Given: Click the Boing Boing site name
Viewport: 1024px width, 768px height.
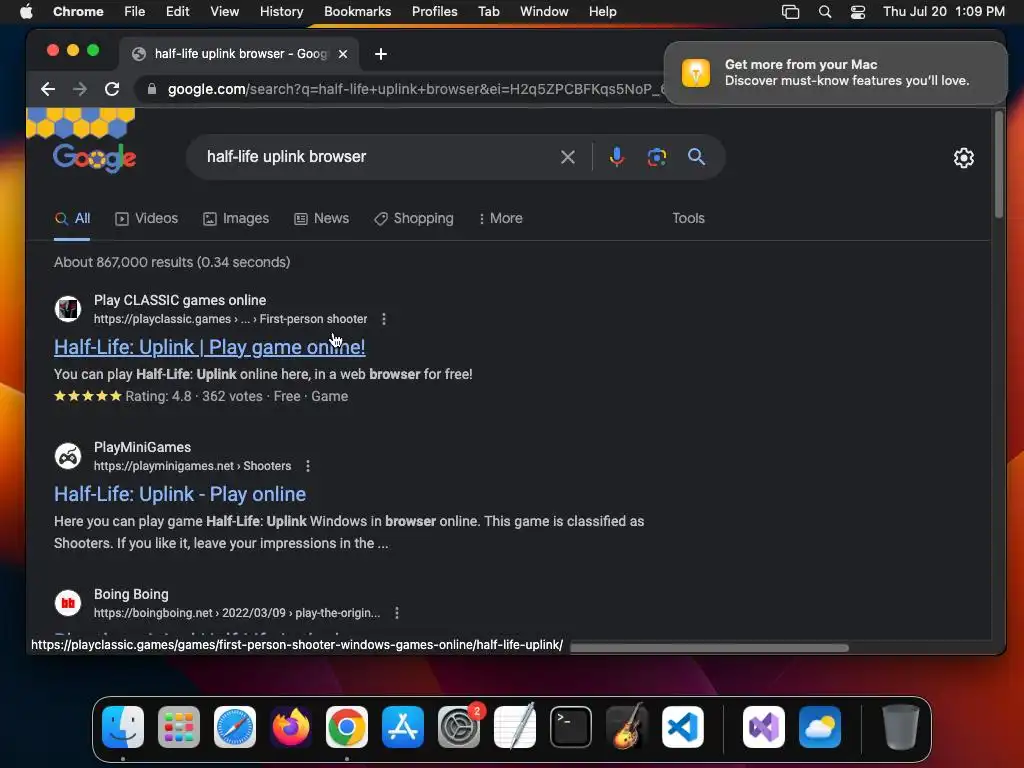Looking at the screenshot, I should (131, 594).
